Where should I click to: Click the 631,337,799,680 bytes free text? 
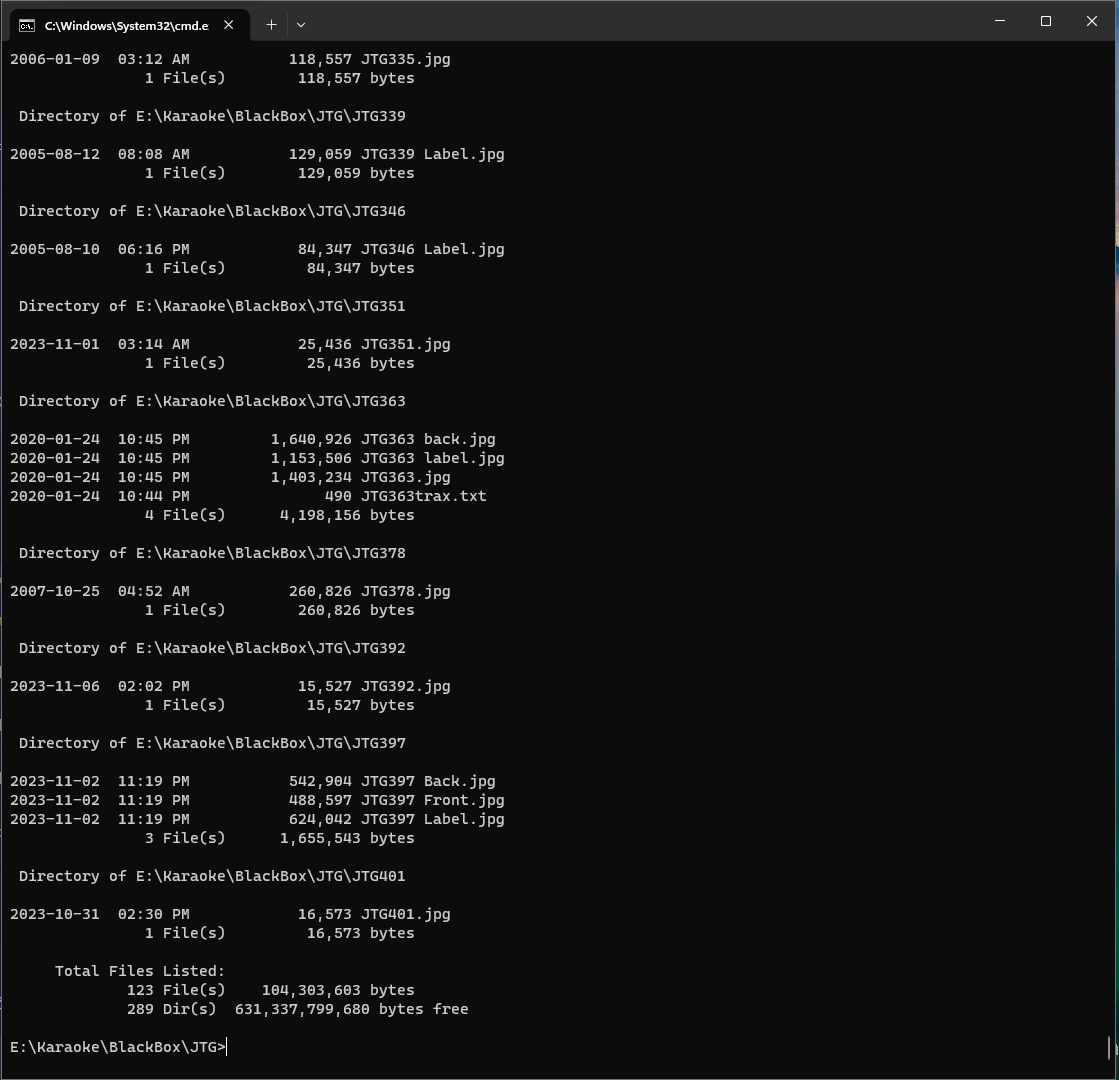point(351,1009)
